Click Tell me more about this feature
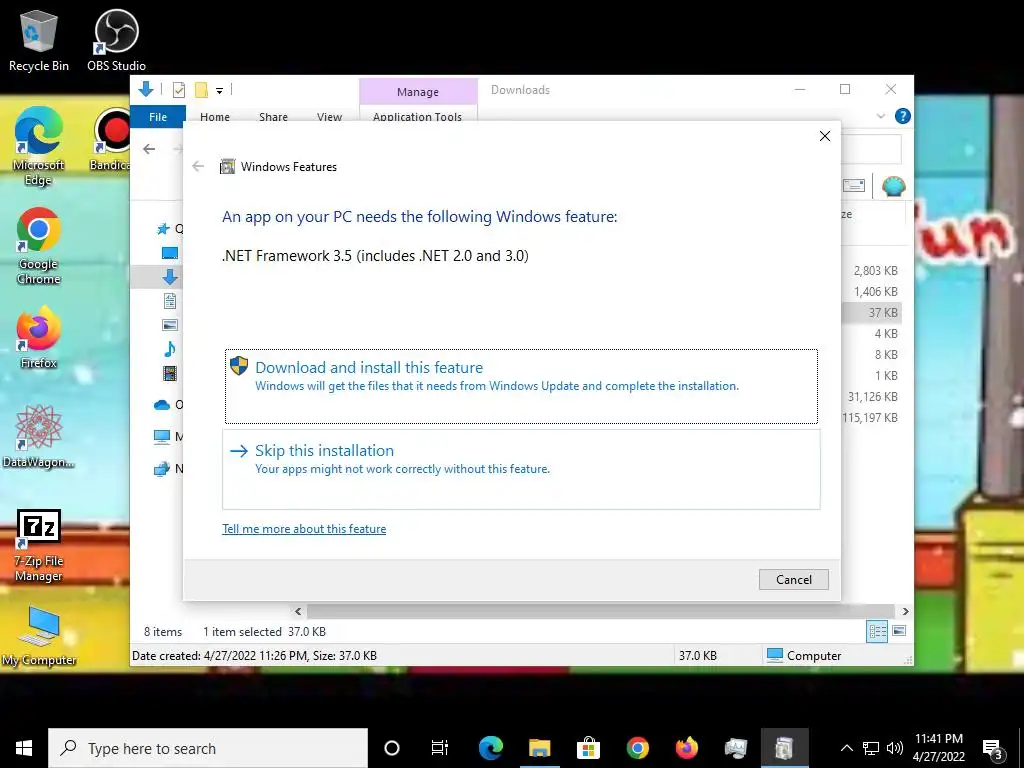The width and height of the screenshot is (1024, 768). click(304, 529)
